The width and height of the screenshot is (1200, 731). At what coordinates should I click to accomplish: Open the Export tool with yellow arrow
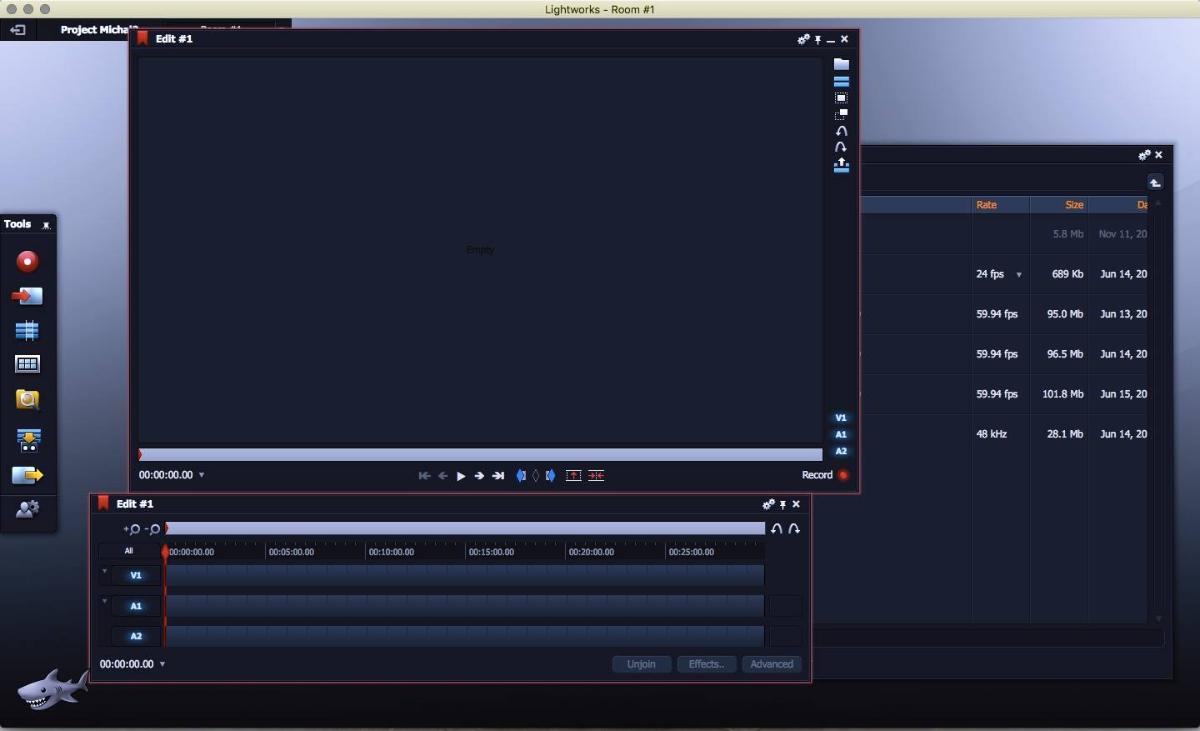[x=28, y=475]
